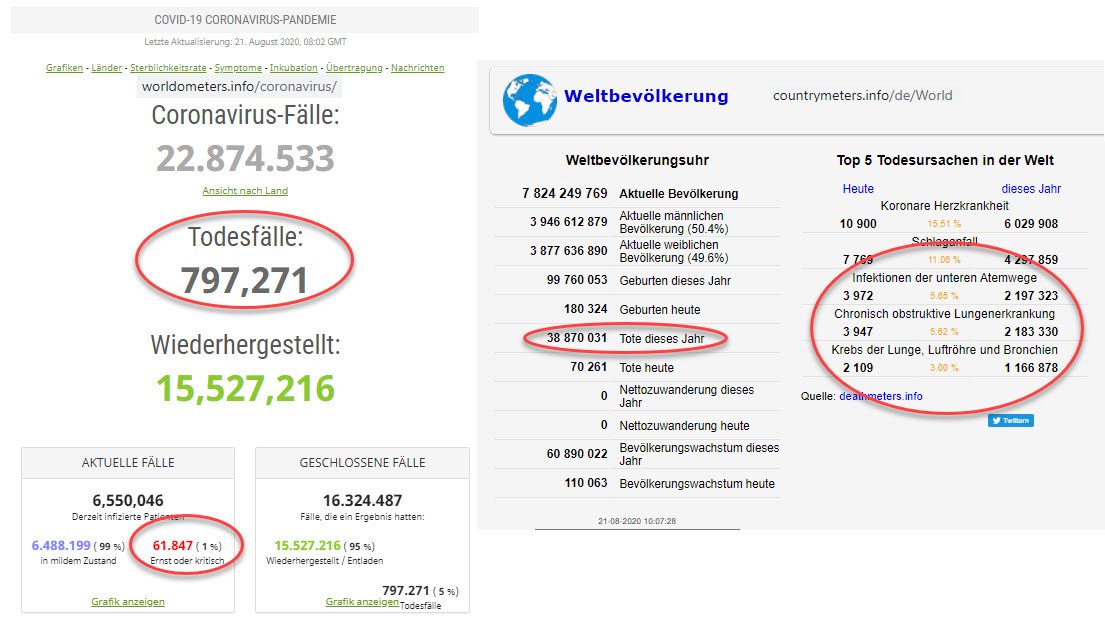
Task: Click the Übertragung link
Action: tap(354, 68)
